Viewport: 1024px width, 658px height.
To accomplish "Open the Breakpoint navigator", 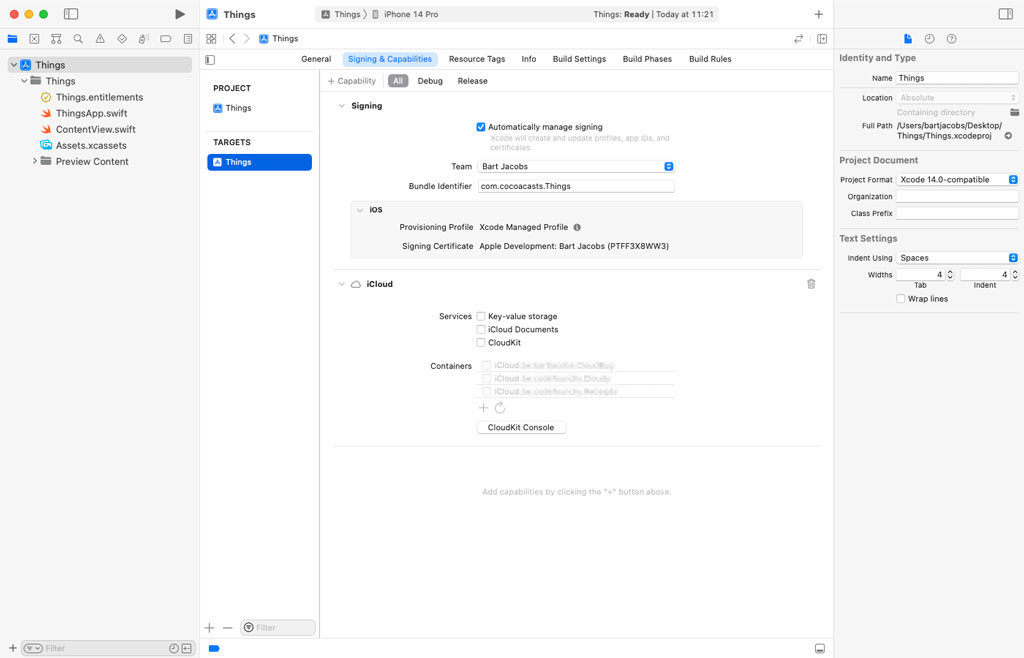I will pyautogui.click(x=166, y=39).
